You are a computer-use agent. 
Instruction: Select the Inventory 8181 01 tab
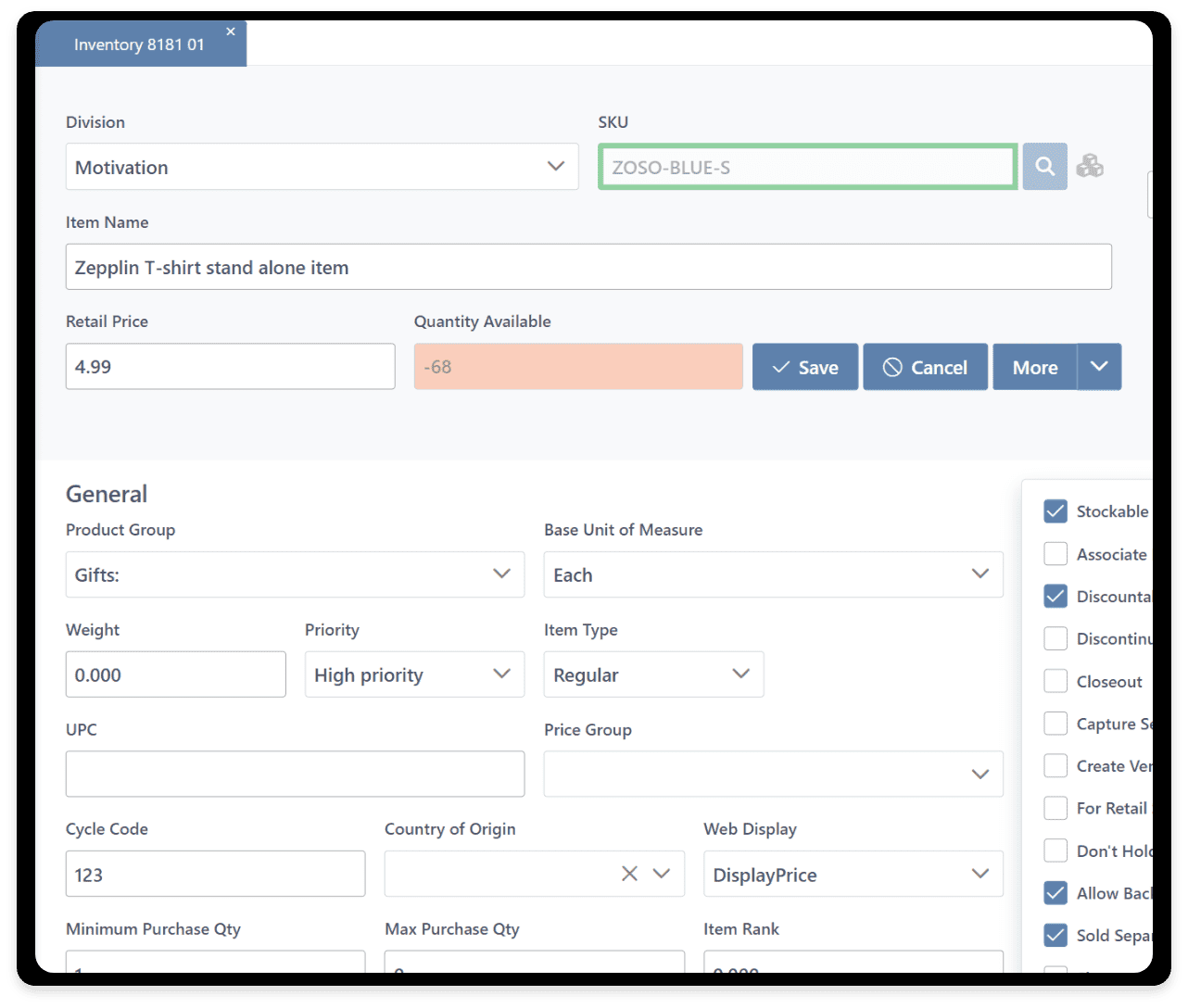139,44
